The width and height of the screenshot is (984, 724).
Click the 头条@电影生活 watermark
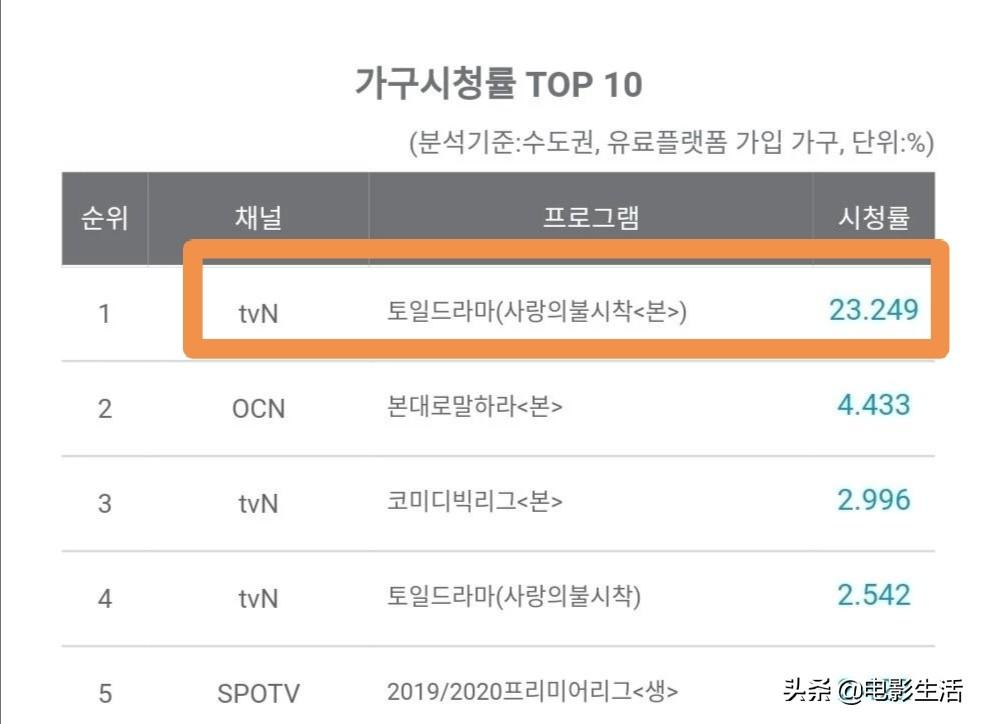click(x=873, y=690)
